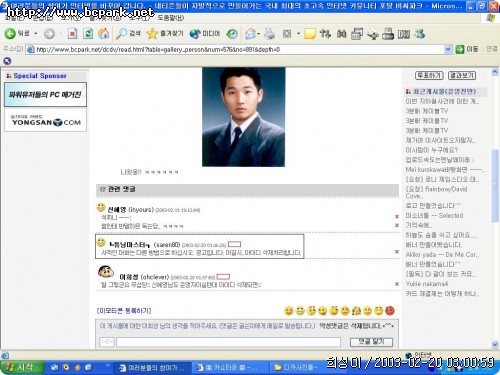Viewport: 500px width, 375px height.
Task: Click the yellow note toolbar icon
Action: point(310,34)
